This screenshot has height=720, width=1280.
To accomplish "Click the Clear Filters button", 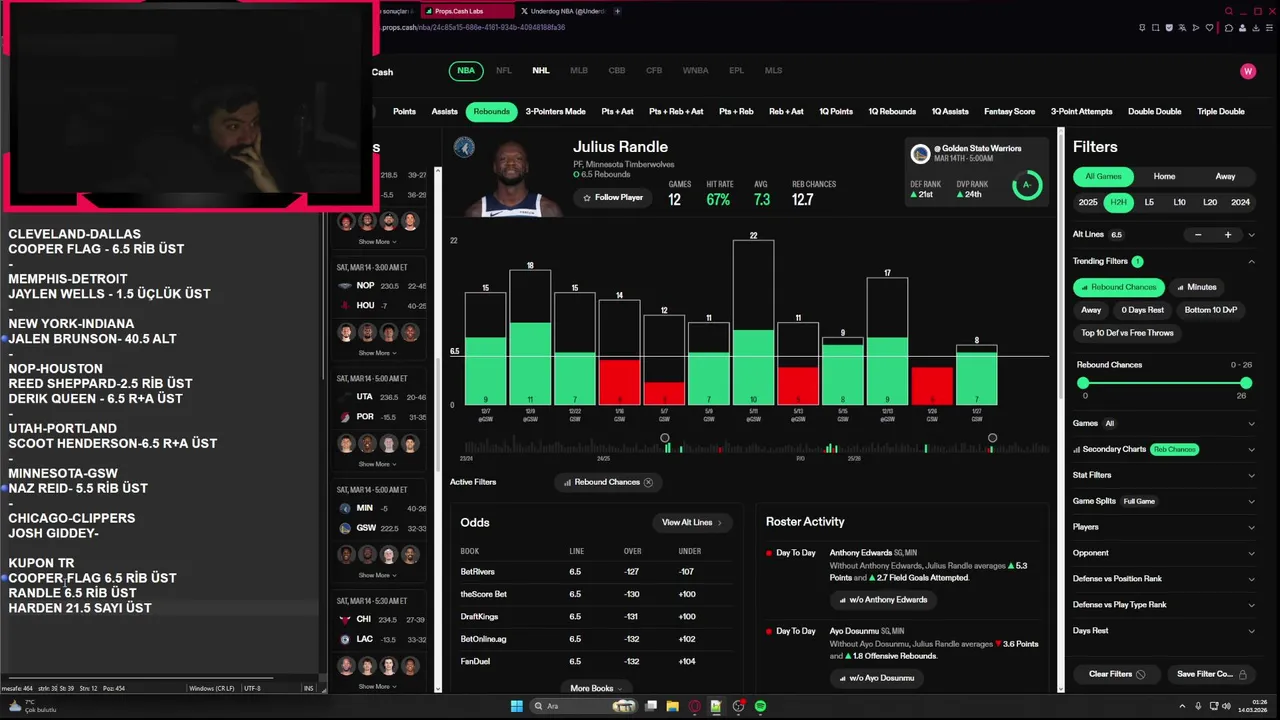I will [1116, 674].
